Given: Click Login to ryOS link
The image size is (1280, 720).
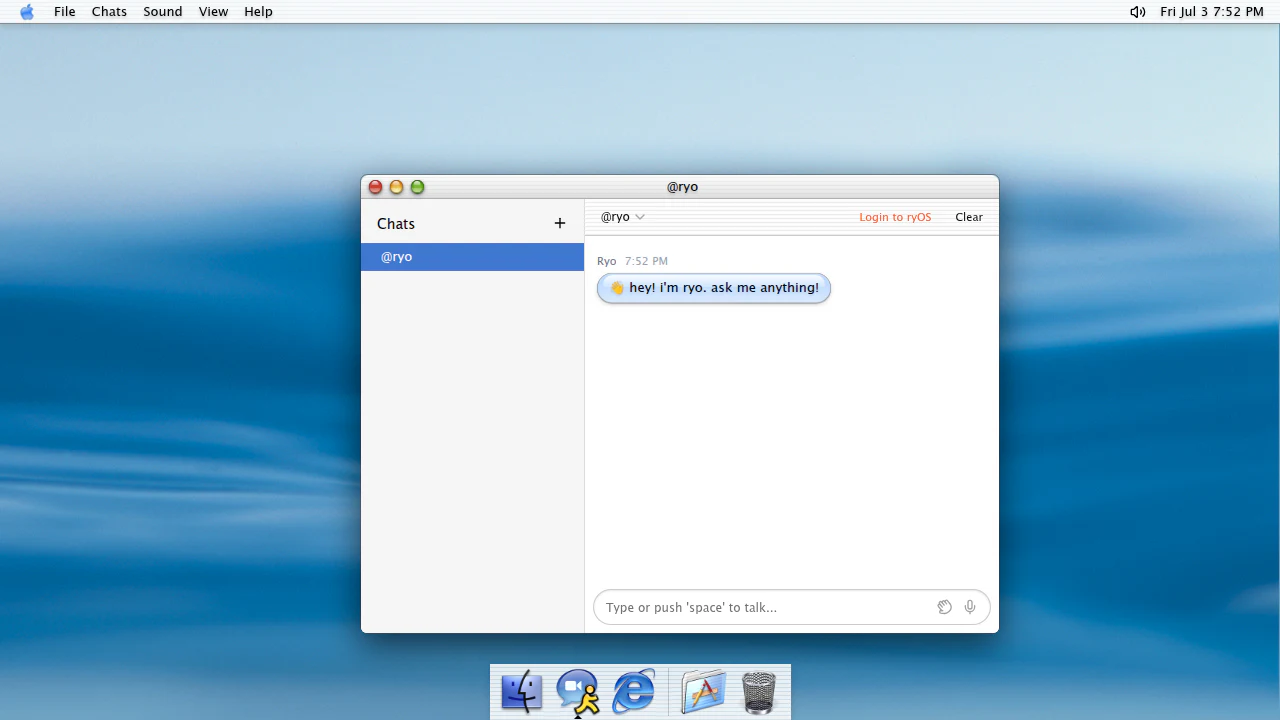Looking at the screenshot, I should (x=895, y=217).
